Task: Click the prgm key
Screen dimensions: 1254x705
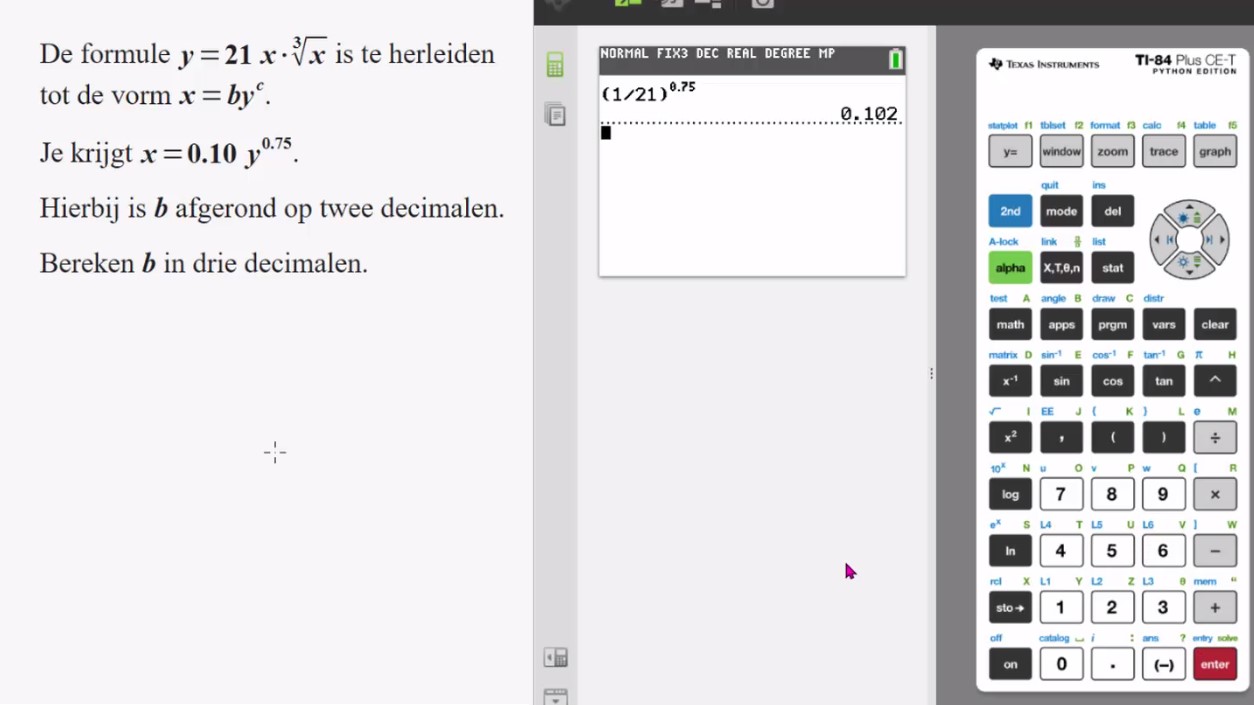Action: [1112, 324]
